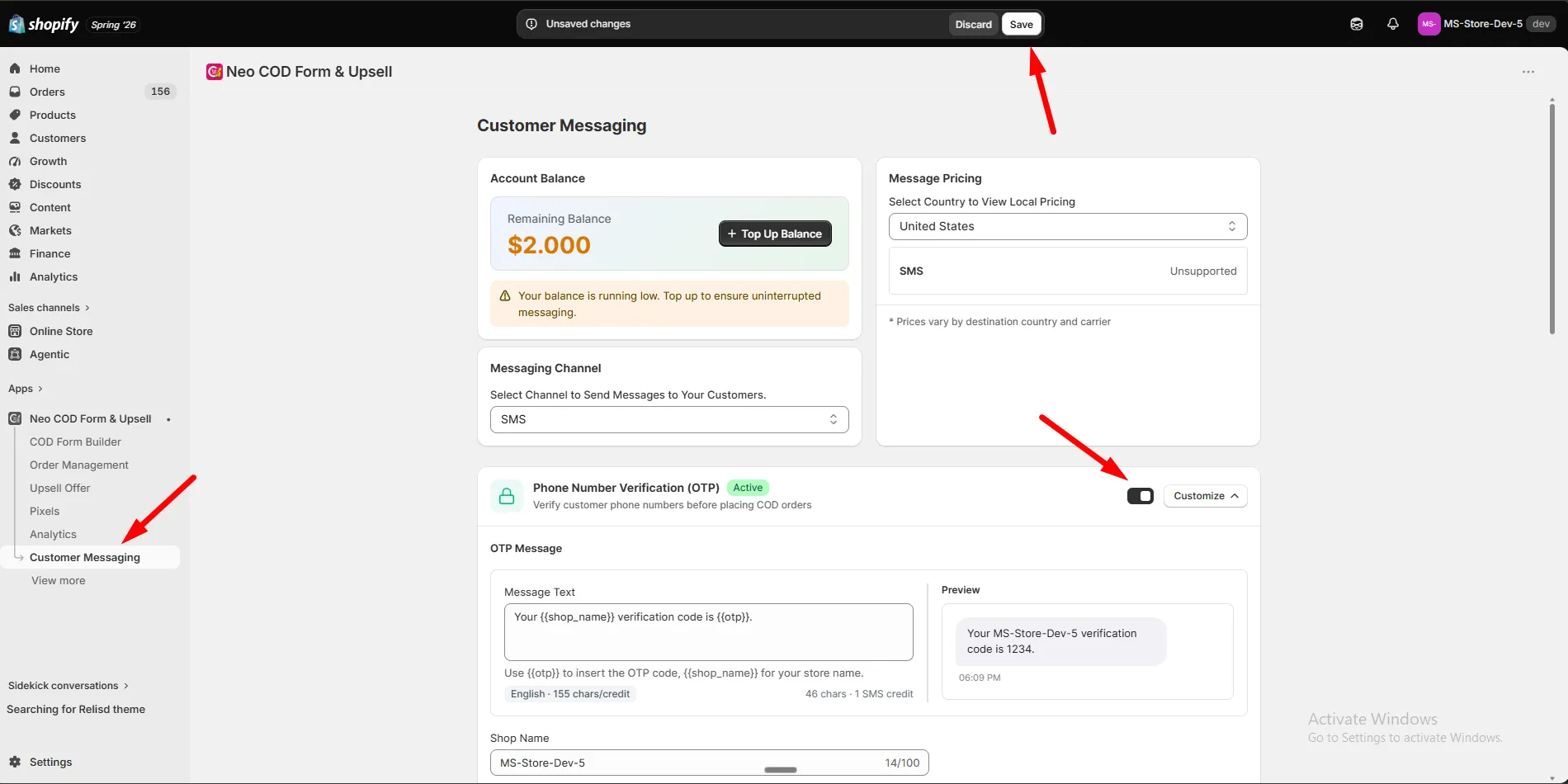1568x784 pixels.
Task: Discard the unsaved changes
Action: pos(974,24)
